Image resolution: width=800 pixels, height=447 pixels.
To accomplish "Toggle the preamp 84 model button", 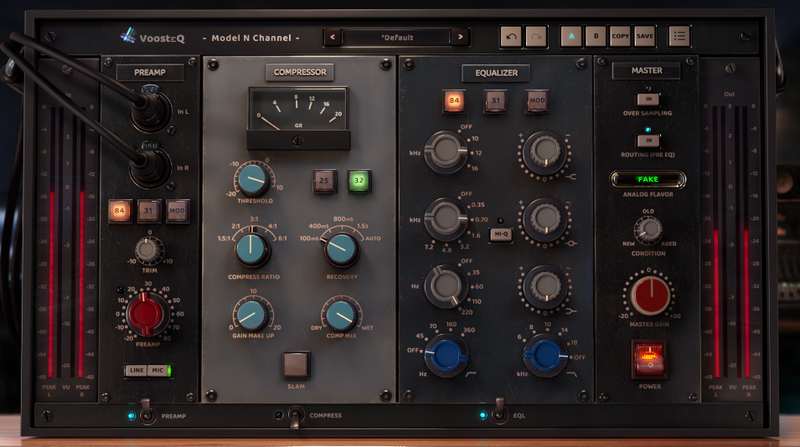I will (119, 210).
